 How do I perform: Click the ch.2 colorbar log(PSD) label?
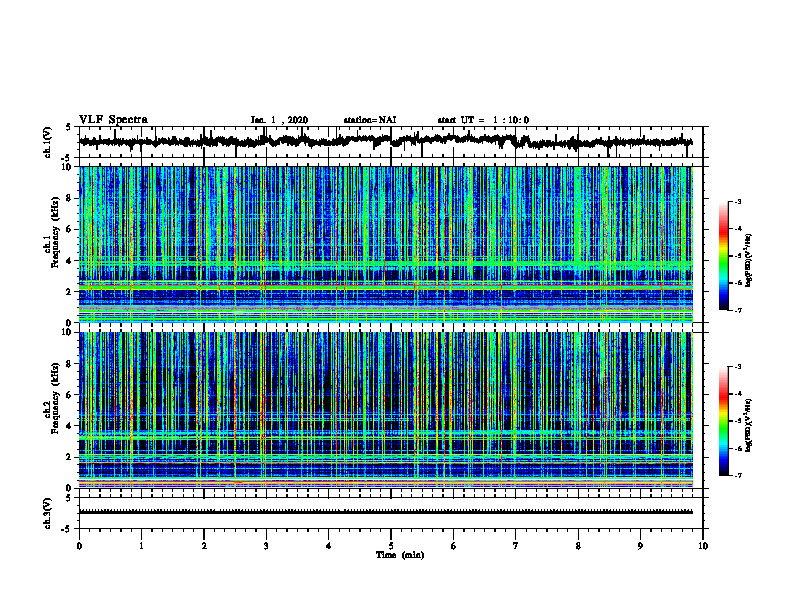coord(748,425)
